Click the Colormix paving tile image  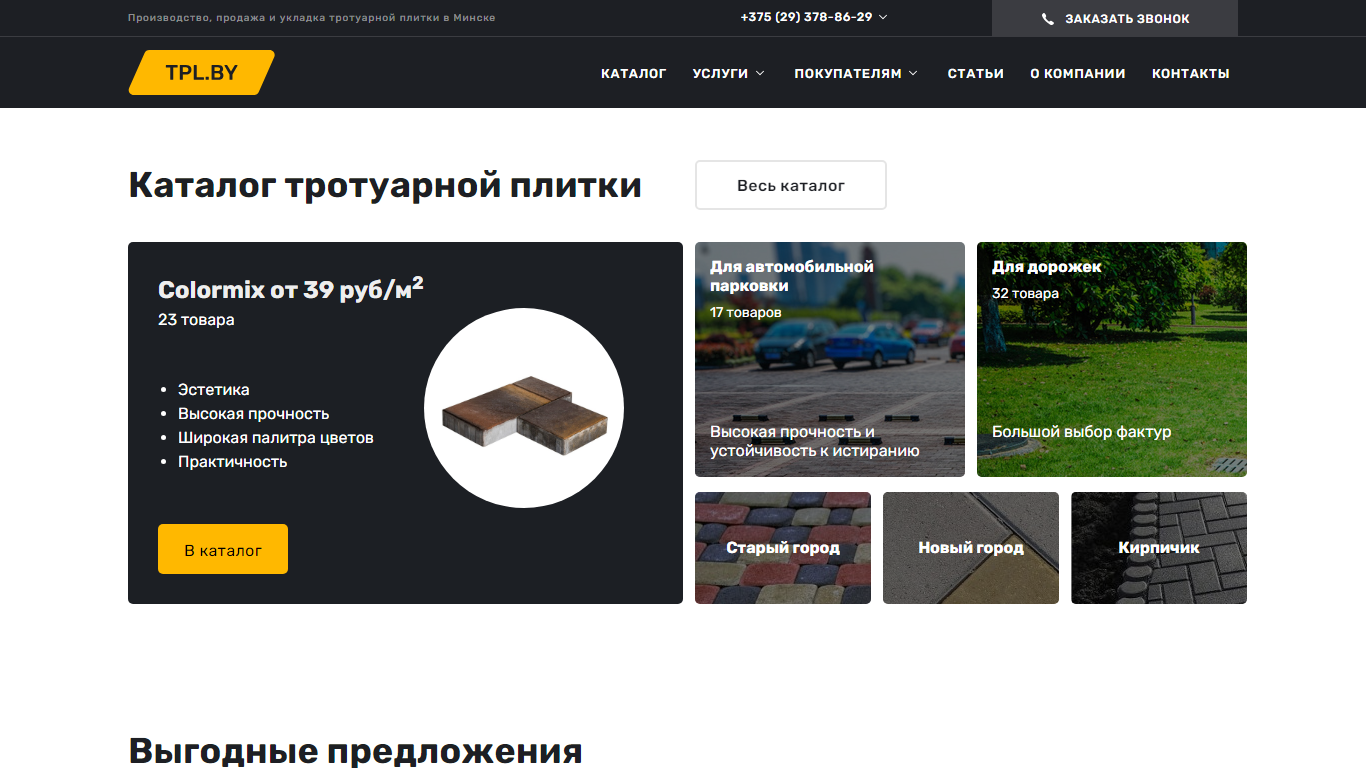click(524, 408)
